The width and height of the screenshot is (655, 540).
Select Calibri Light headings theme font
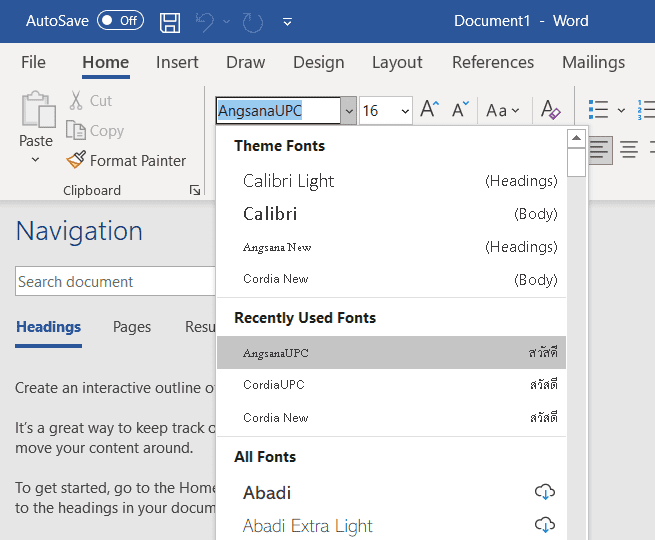point(391,181)
